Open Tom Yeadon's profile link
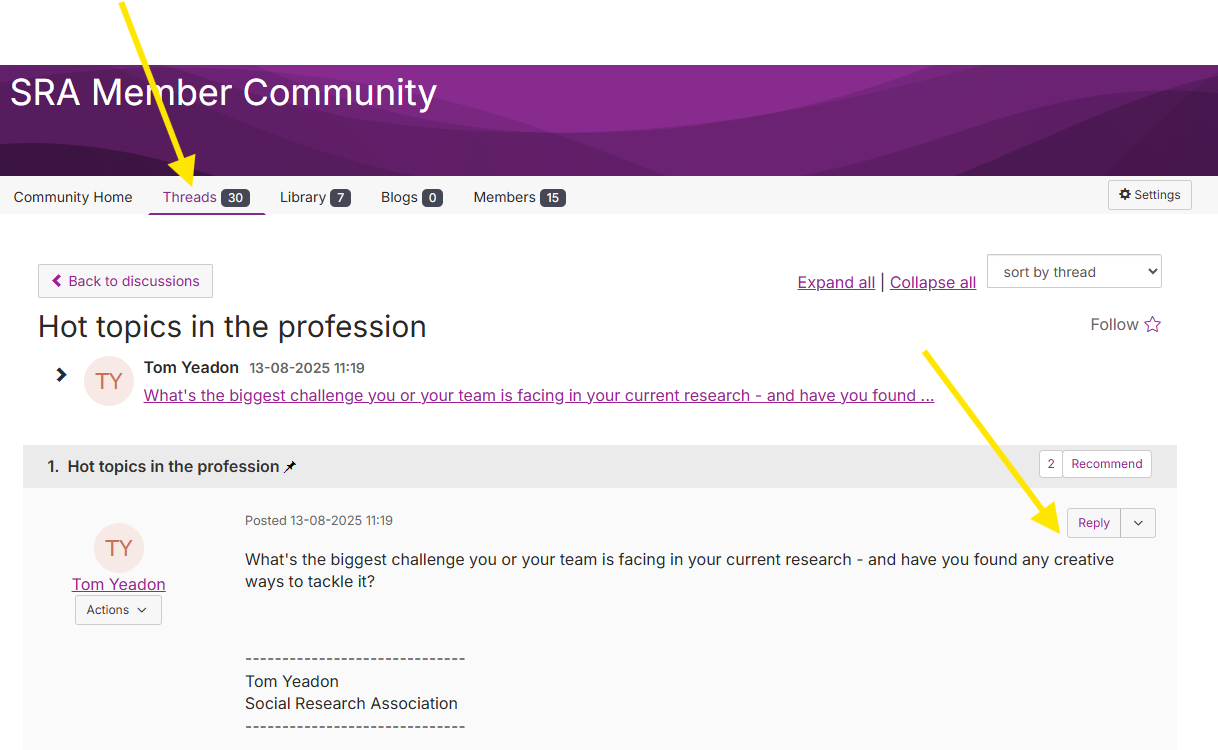This screenshot has width=1218, height=750. pos(119,584)
